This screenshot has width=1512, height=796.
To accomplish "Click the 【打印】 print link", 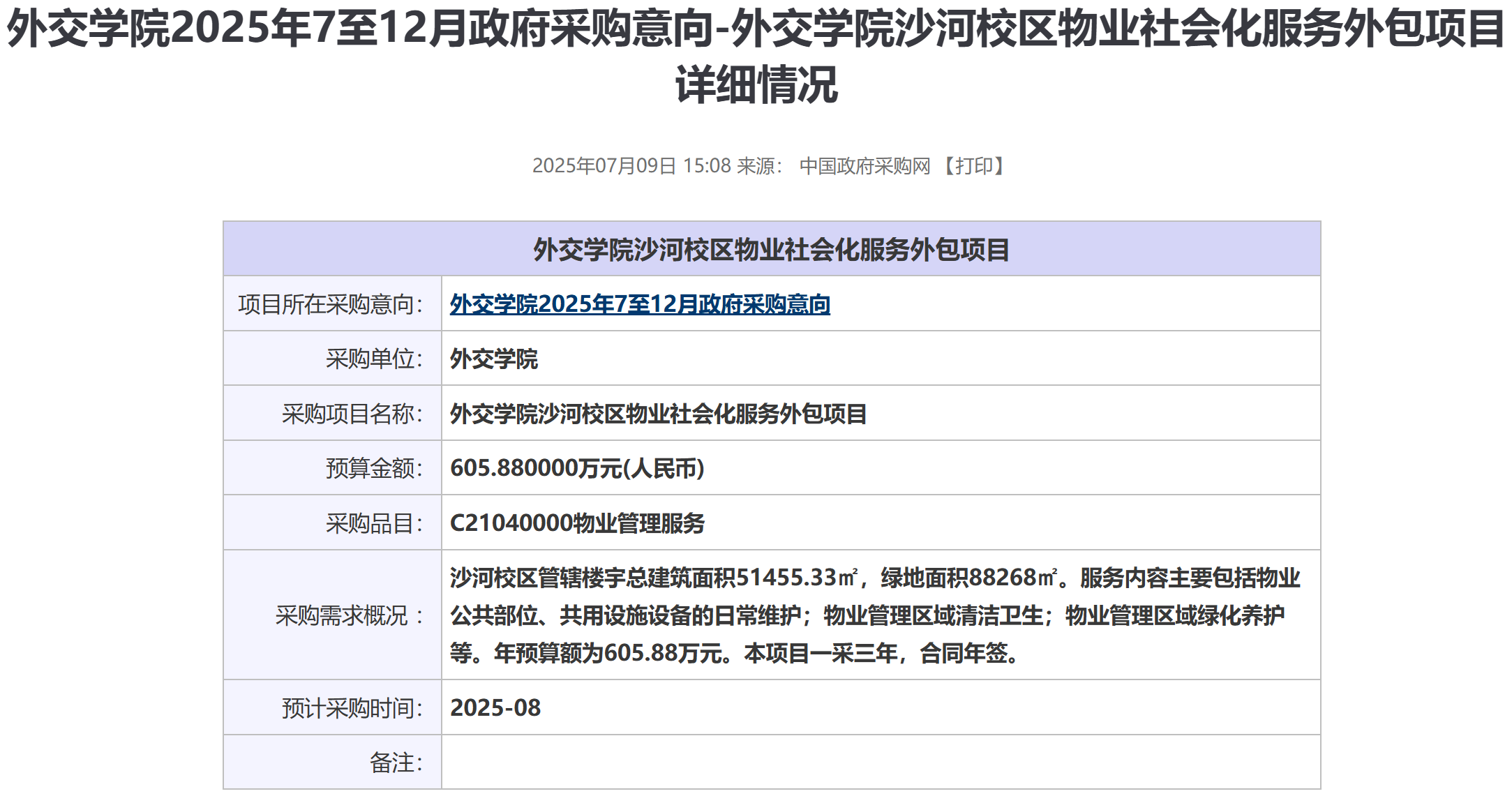I will [973, 166].
